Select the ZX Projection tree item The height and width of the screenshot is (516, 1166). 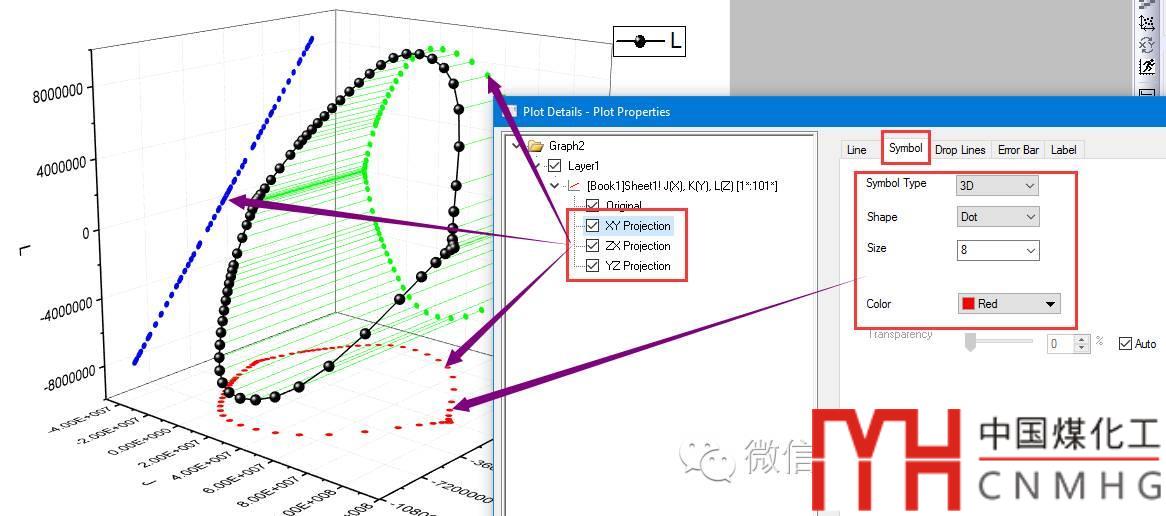coord(638,245)
